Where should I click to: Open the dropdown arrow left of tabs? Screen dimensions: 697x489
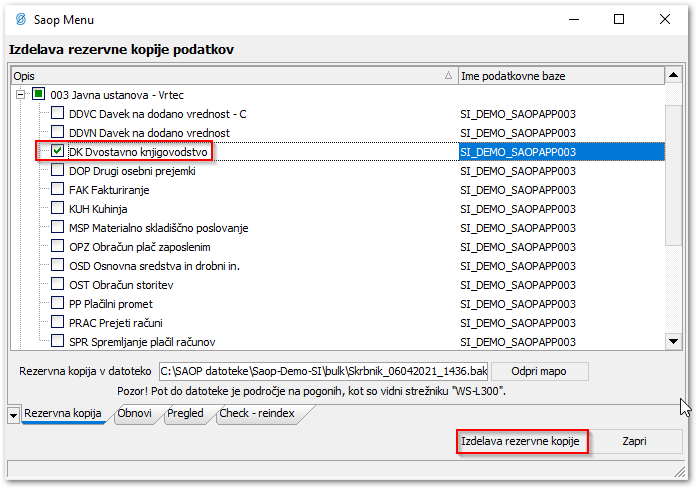(13, 416)
